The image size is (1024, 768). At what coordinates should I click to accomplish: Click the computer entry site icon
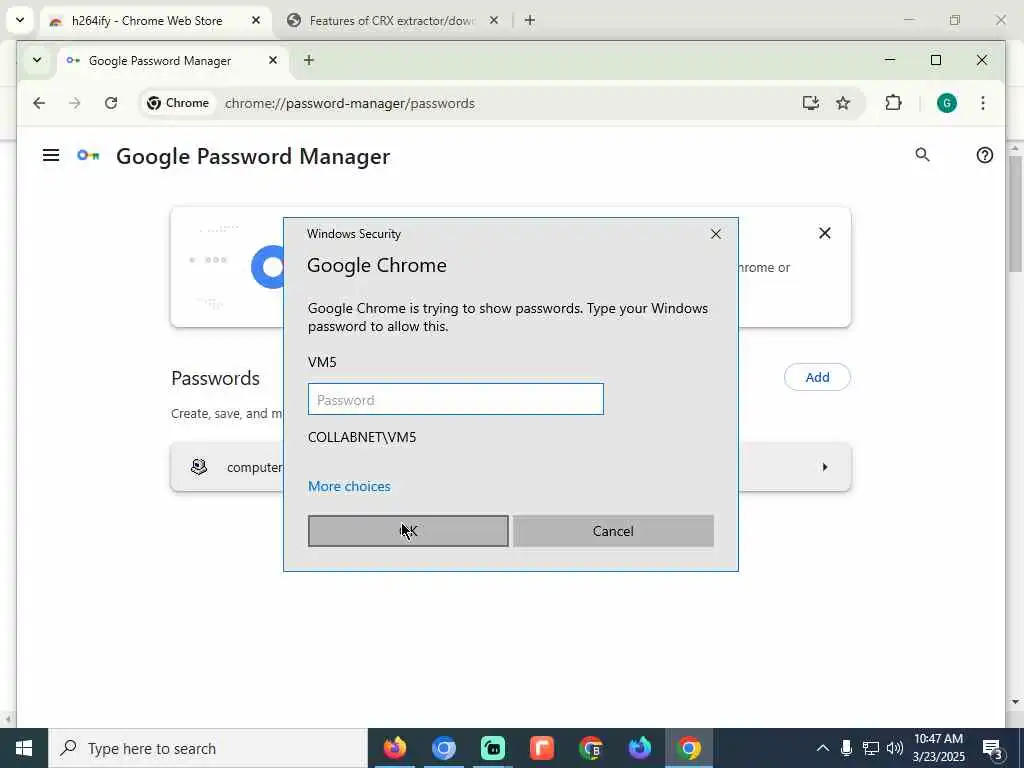[x=199, y=466]
